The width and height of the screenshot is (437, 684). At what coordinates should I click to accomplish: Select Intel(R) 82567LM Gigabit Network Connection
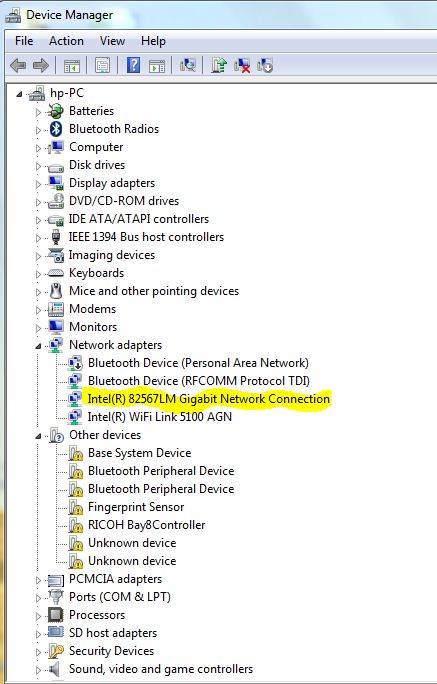[x=208, y=399]
